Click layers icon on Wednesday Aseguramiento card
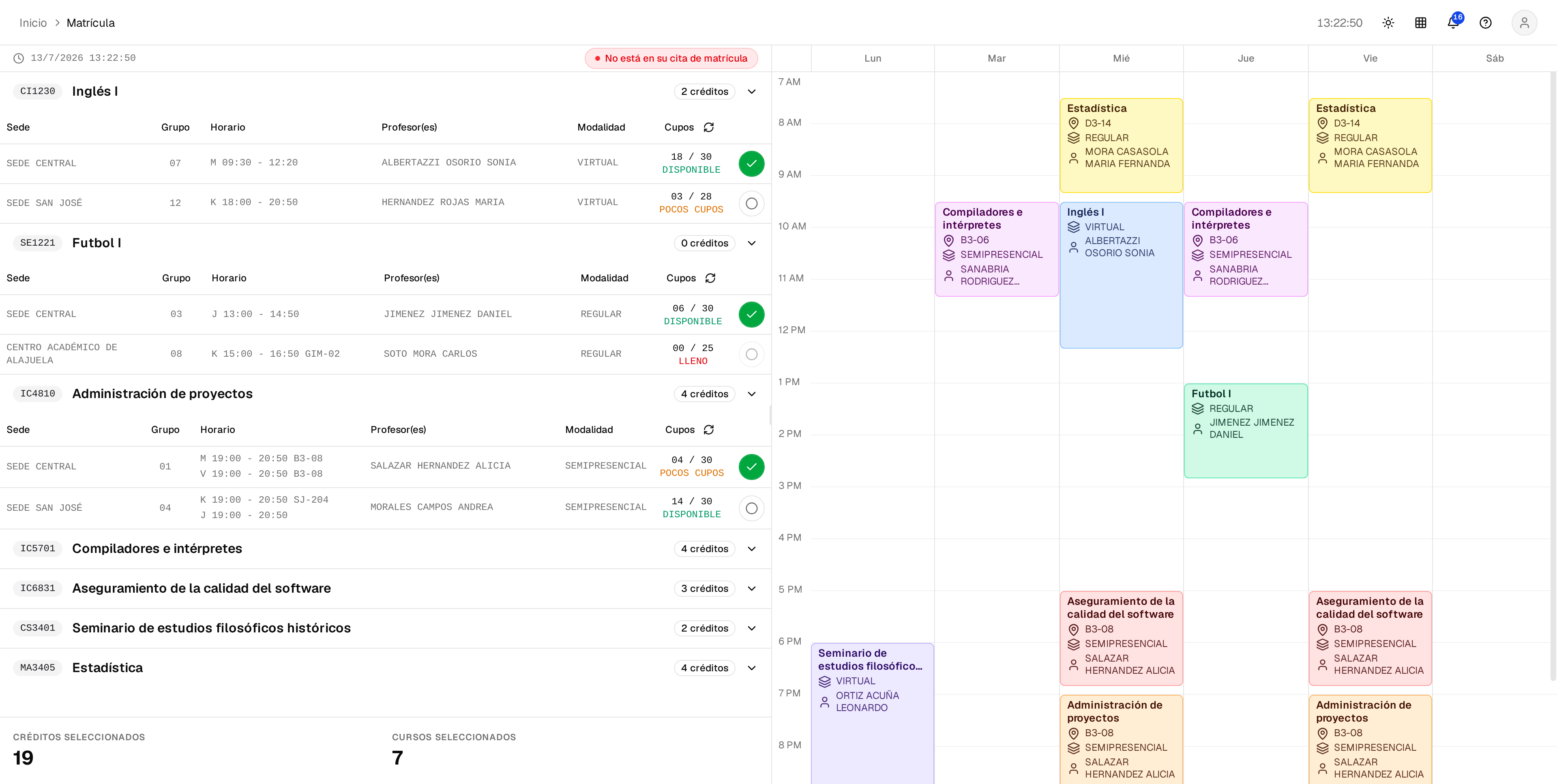 pyautogui.click(x=1073, y=645)
